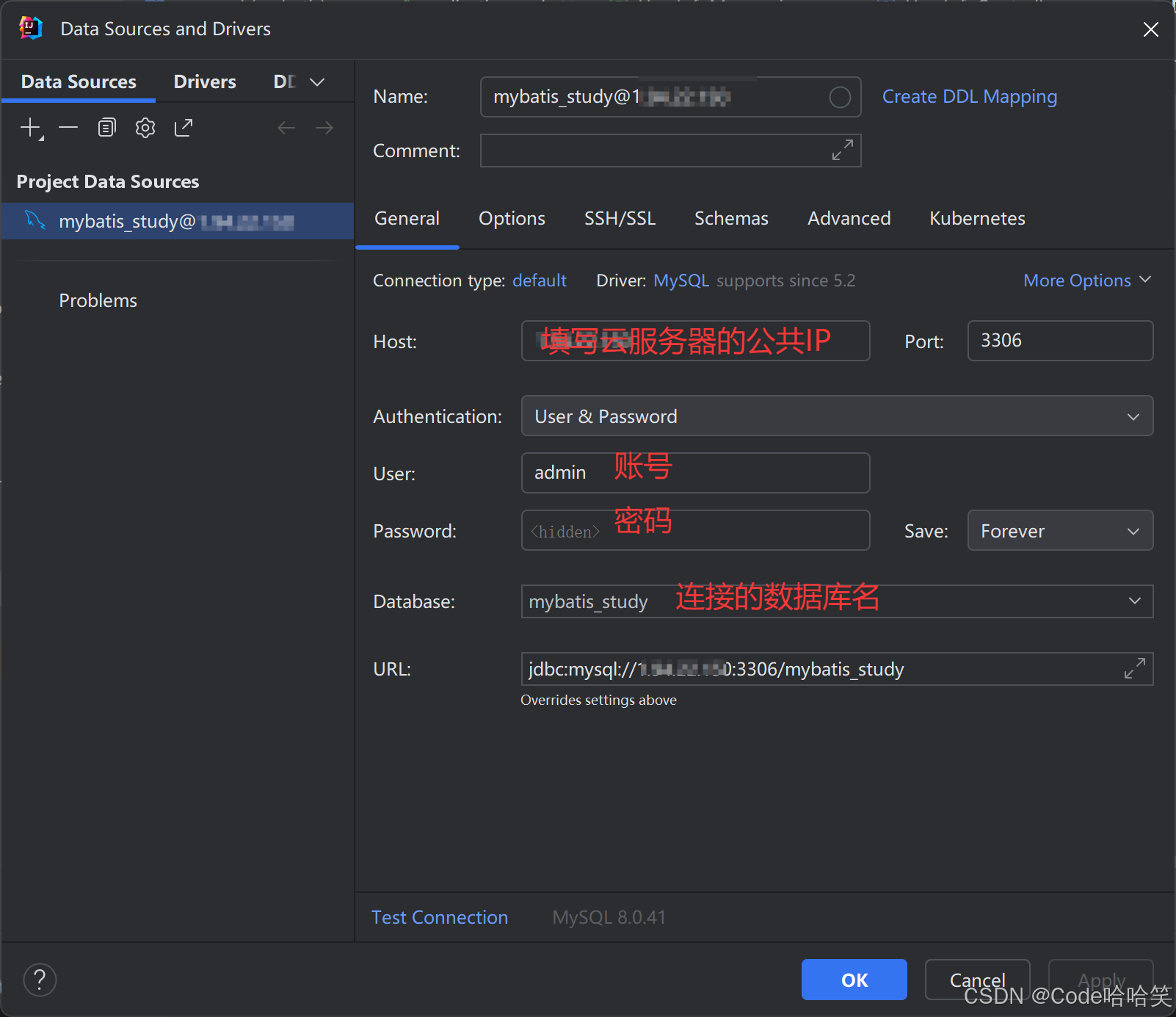Screen dimensions: 1176x1017
Task: Click the IntelliJ logo in title bar
Action: (x=31, y=29)
